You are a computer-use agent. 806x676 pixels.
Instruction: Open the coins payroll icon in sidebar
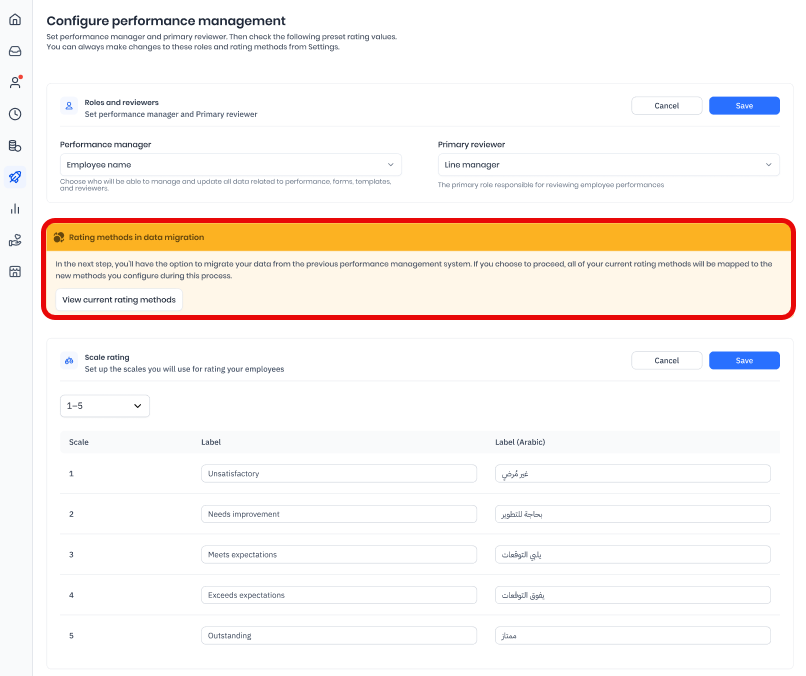coord(15,146)
